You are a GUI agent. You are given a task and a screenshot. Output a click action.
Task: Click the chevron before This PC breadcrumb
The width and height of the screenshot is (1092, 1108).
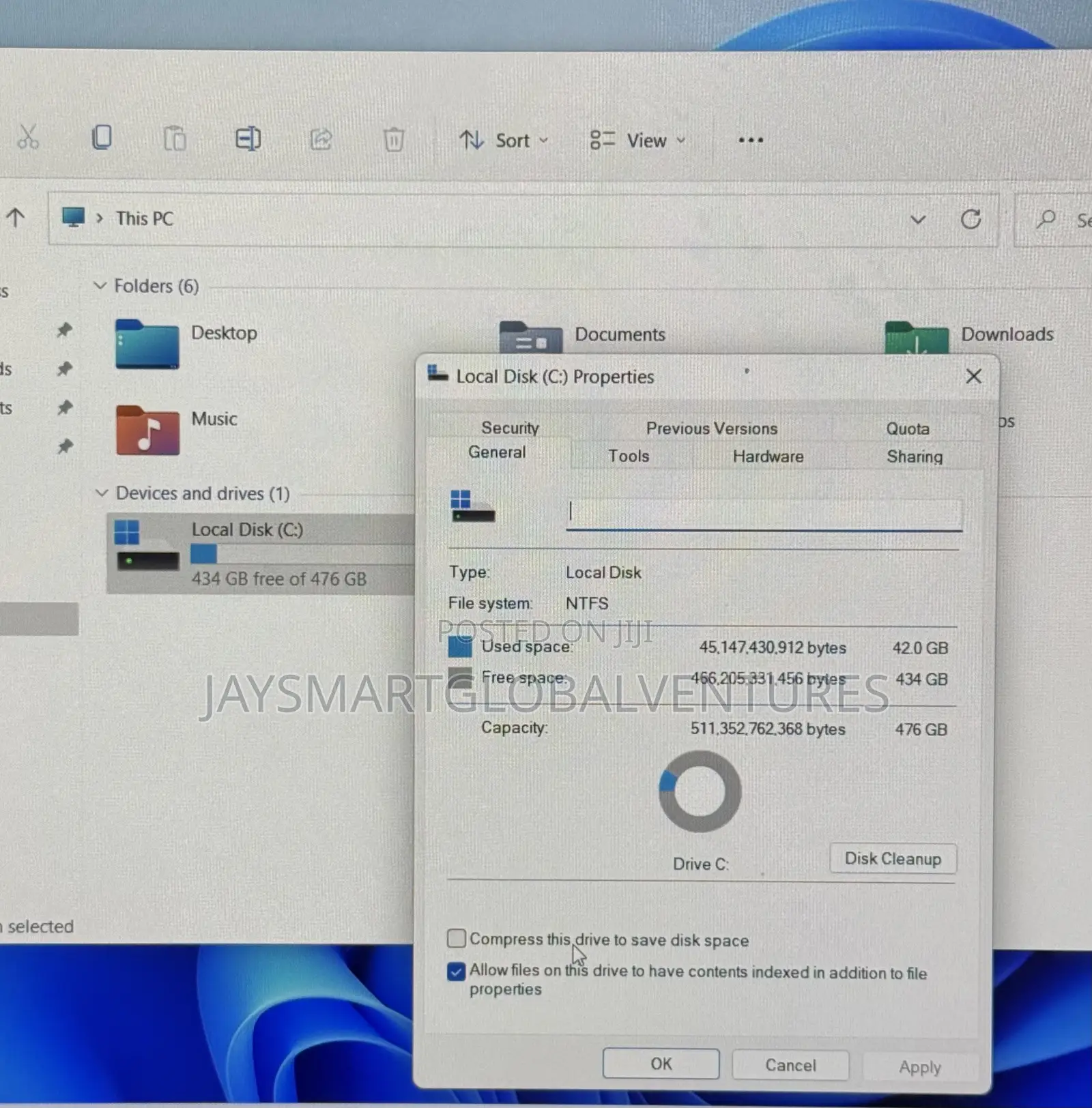100,218
